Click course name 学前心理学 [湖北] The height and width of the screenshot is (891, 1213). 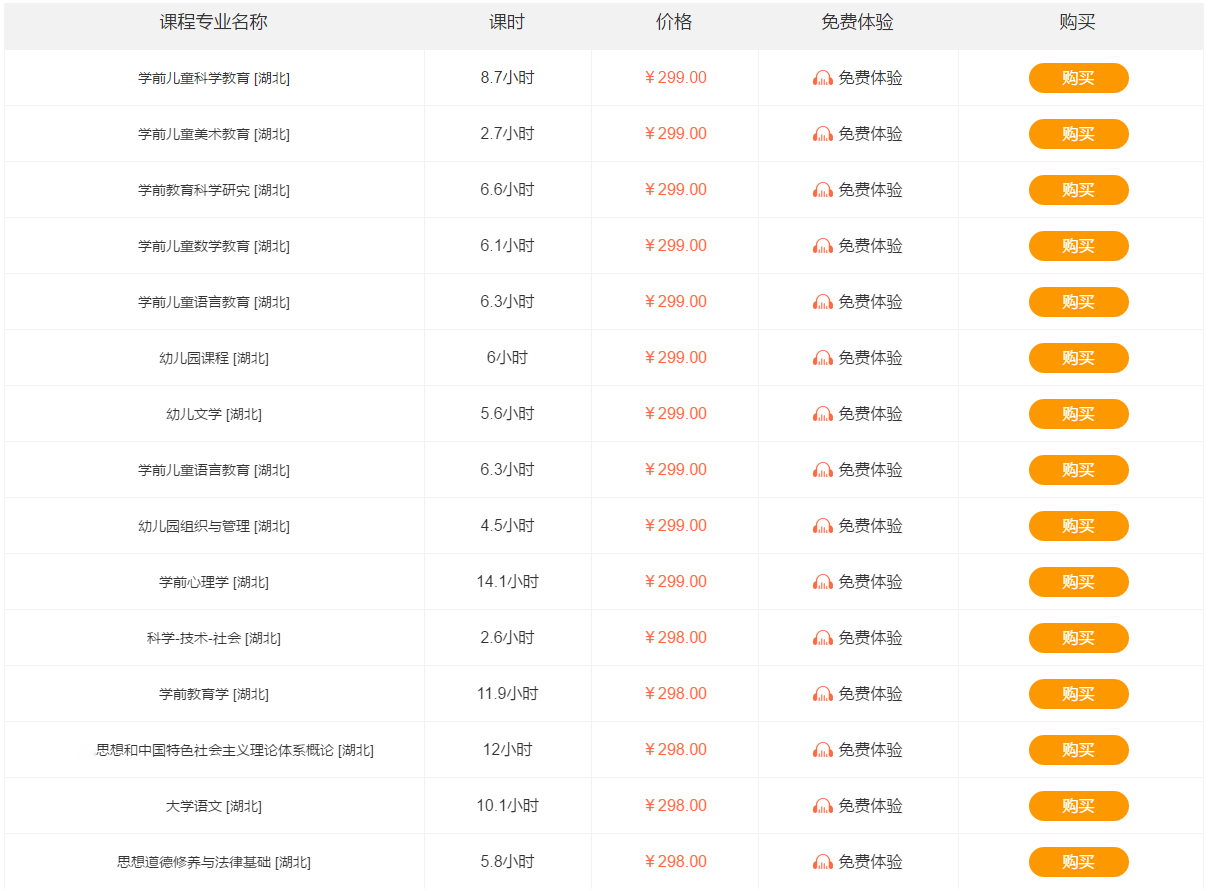pos(214,582)
